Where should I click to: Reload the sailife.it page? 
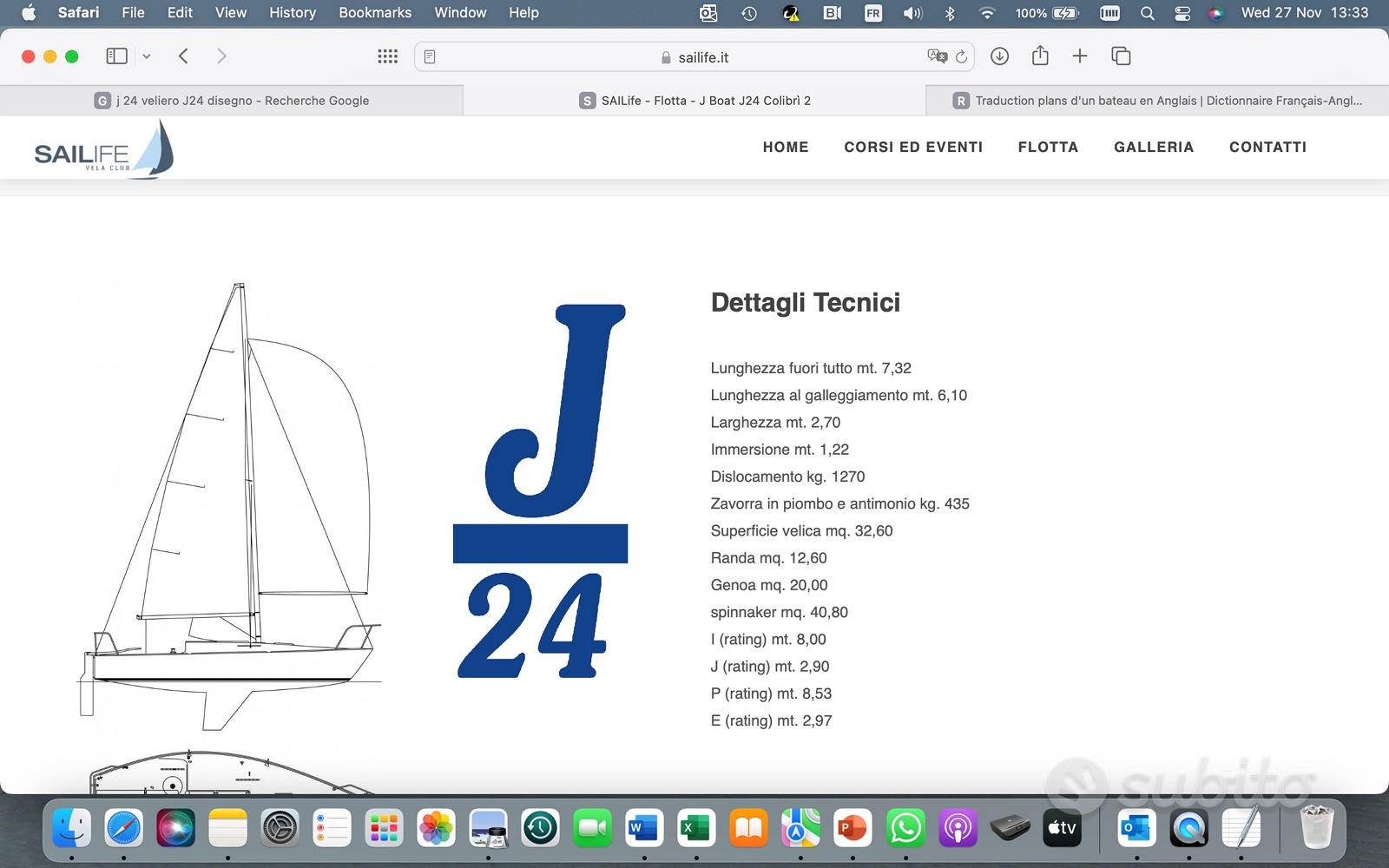(x=961, y=57)
